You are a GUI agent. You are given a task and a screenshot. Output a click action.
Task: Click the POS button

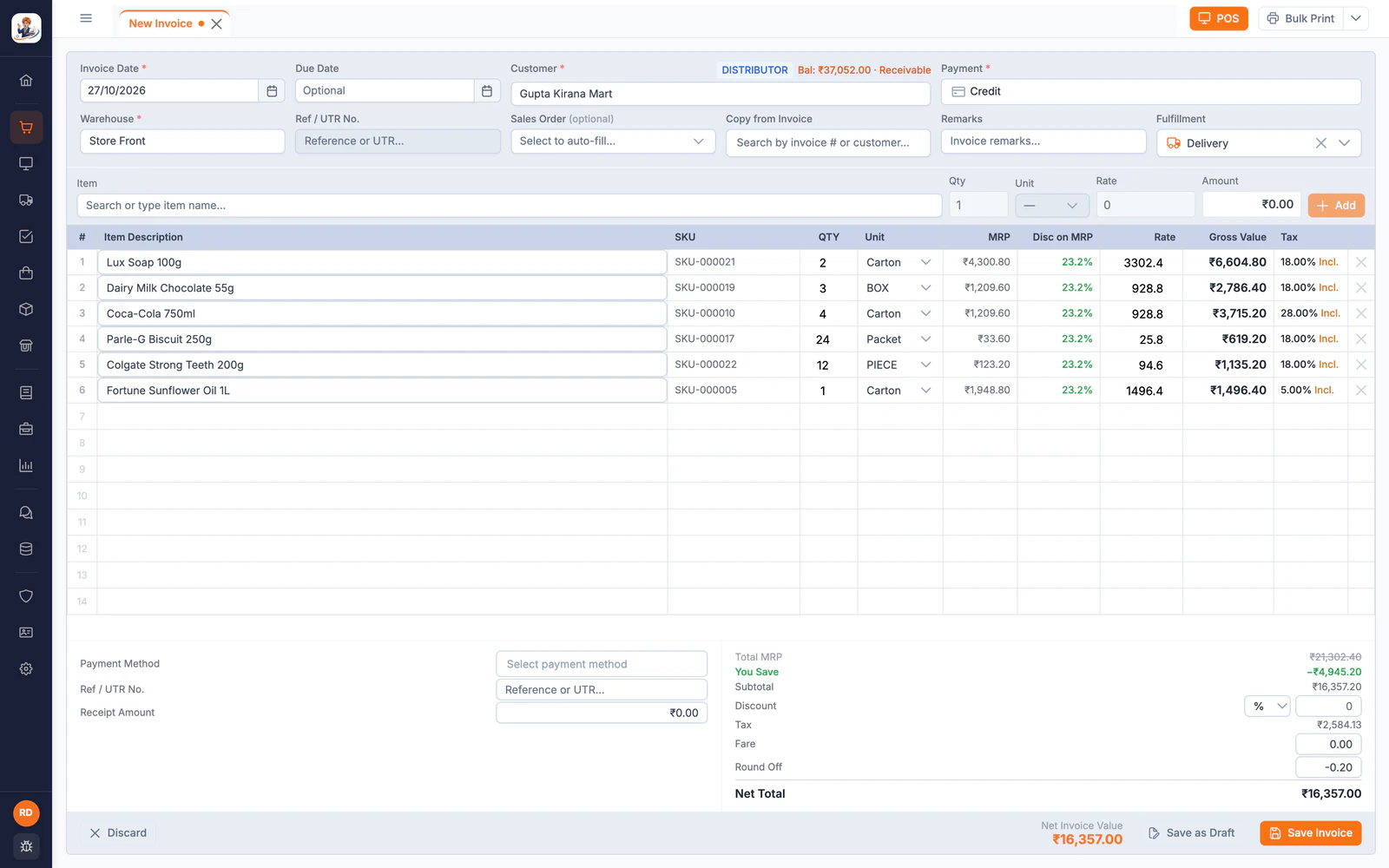click(x=1219, y=18)
